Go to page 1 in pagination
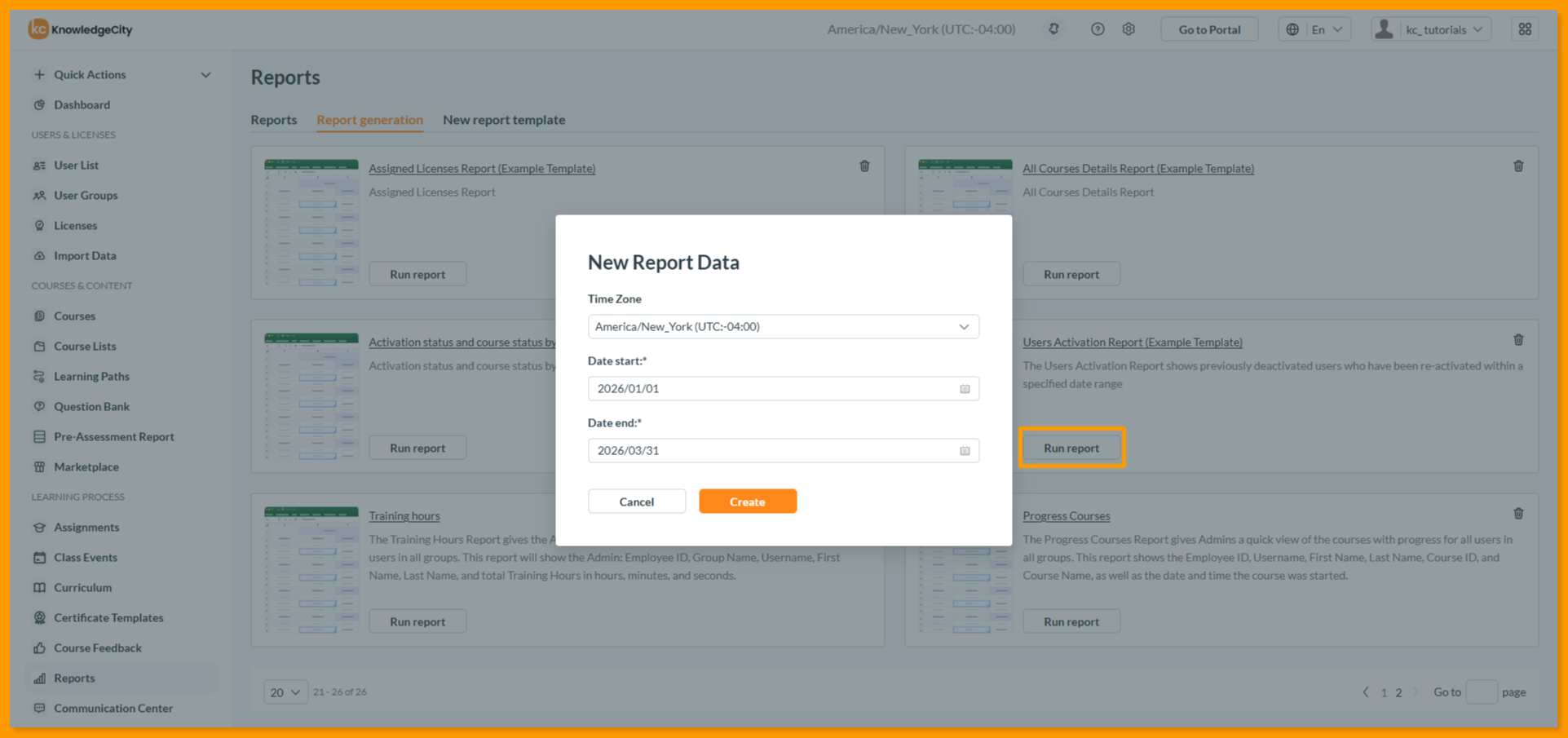 [x=1384, y=692]
